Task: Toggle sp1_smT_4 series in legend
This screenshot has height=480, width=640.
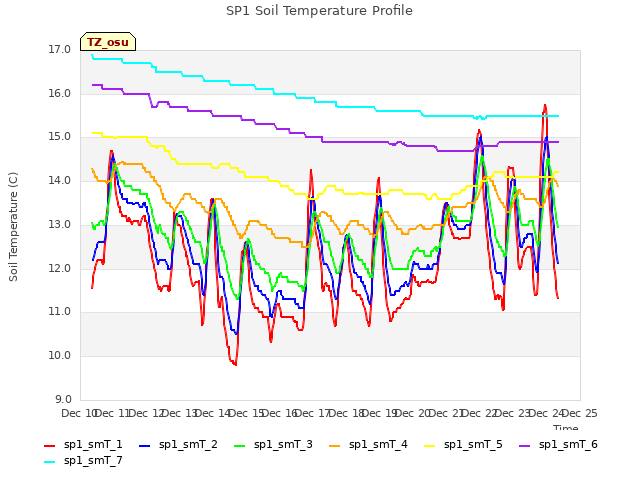Action: click(368, 444)
